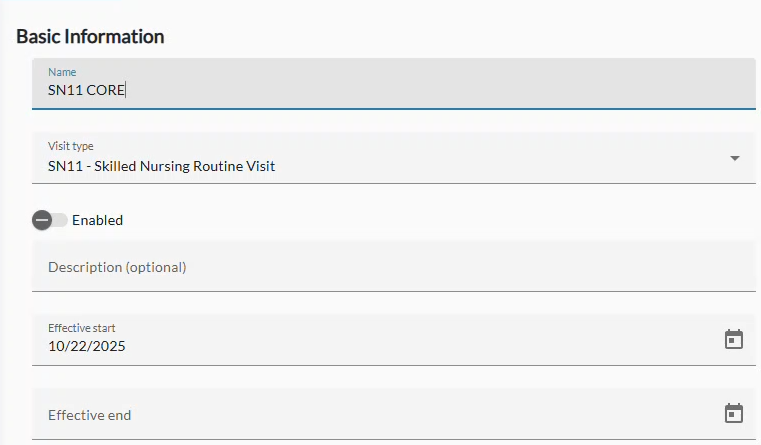This screenshot has height=445, width=761.
Task: Focus the Description (optional) field
Action: tap(390, 267)
